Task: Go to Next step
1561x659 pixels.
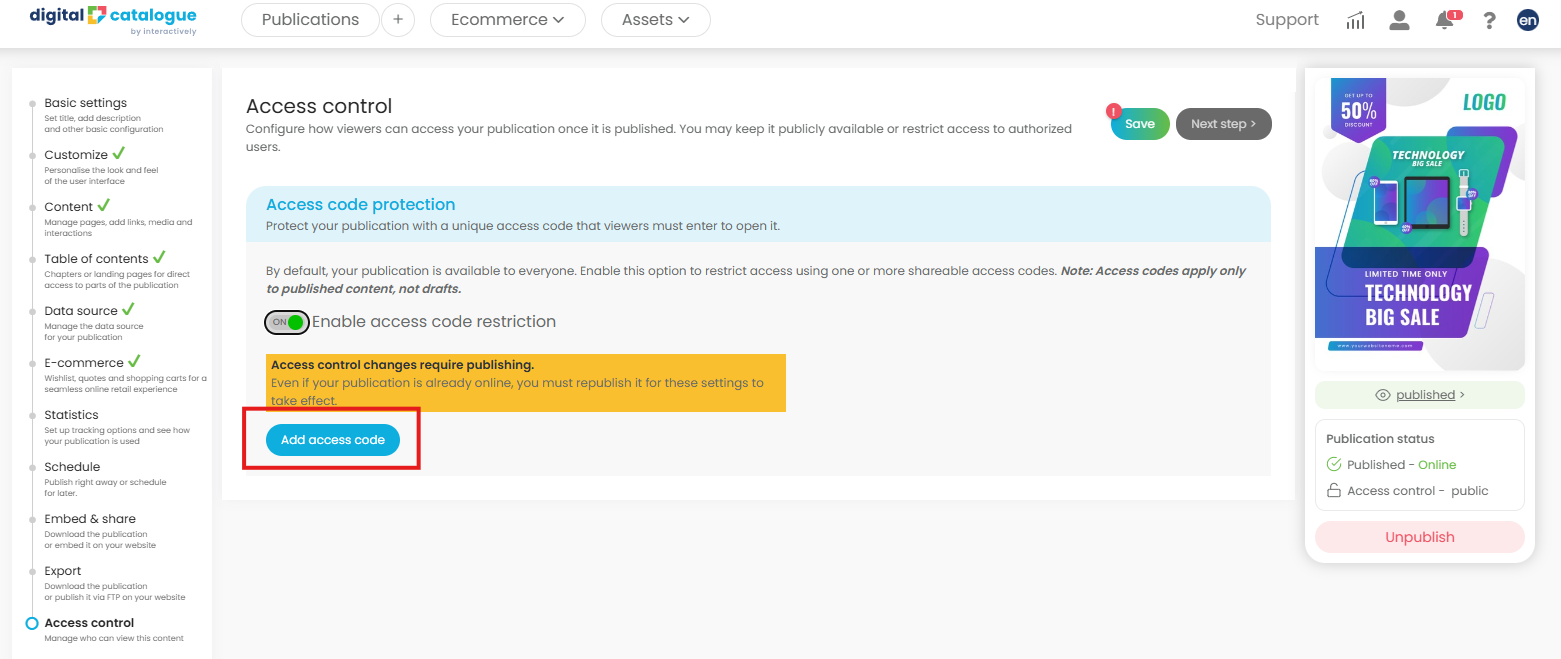Action: (x=1223, y=124)
